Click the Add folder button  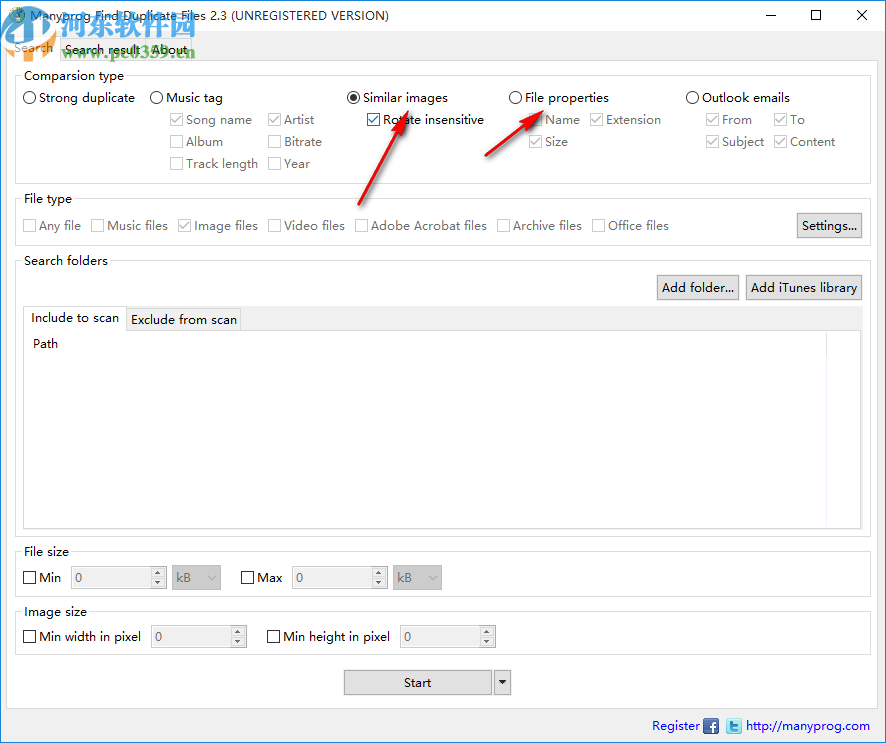pyautogui.click(x=697, y=287)
